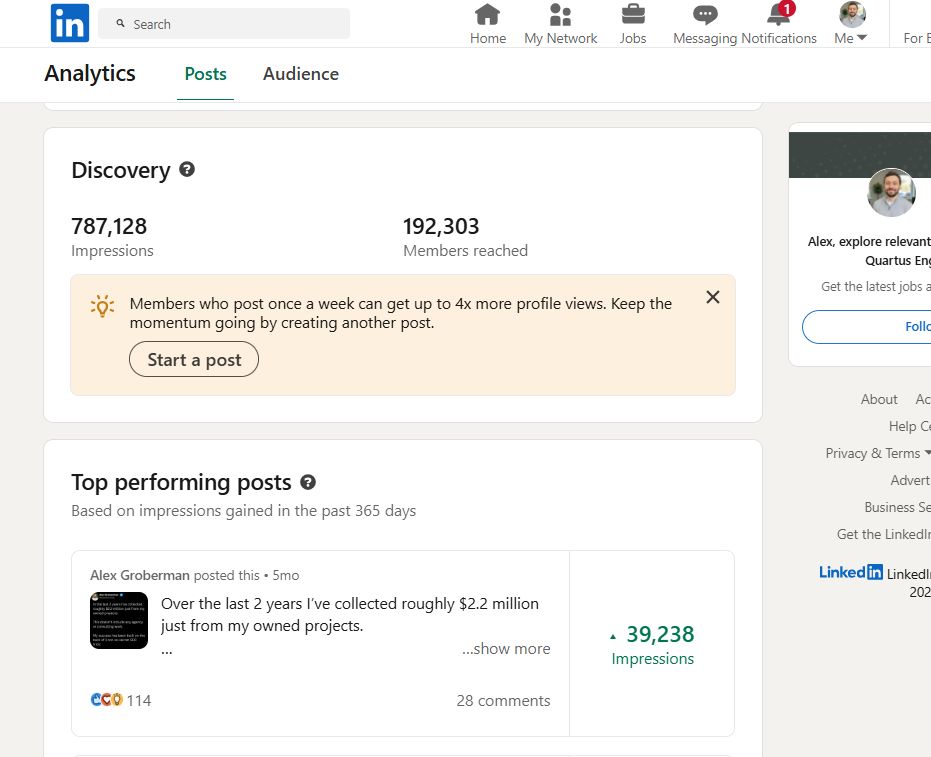Dismiss the weekly posting tip banner
This screenshot has width=931, height=757.
tap(712, 297)
